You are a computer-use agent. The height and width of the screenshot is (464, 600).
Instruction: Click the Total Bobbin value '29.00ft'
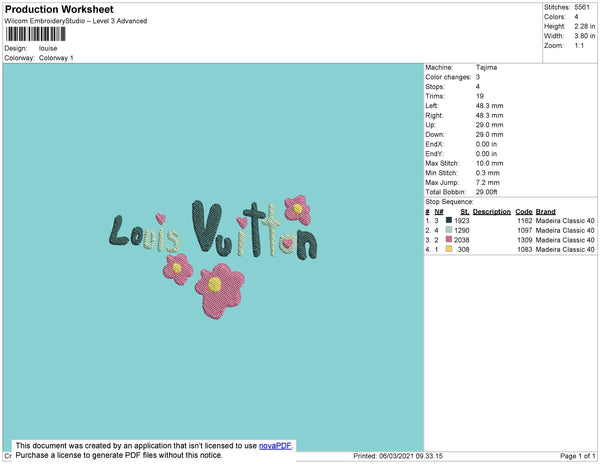click(486, 192)
